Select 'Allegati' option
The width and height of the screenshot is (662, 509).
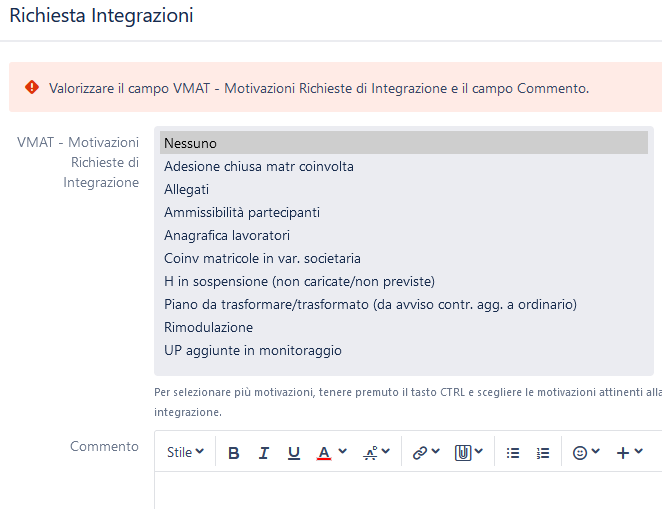404,189
